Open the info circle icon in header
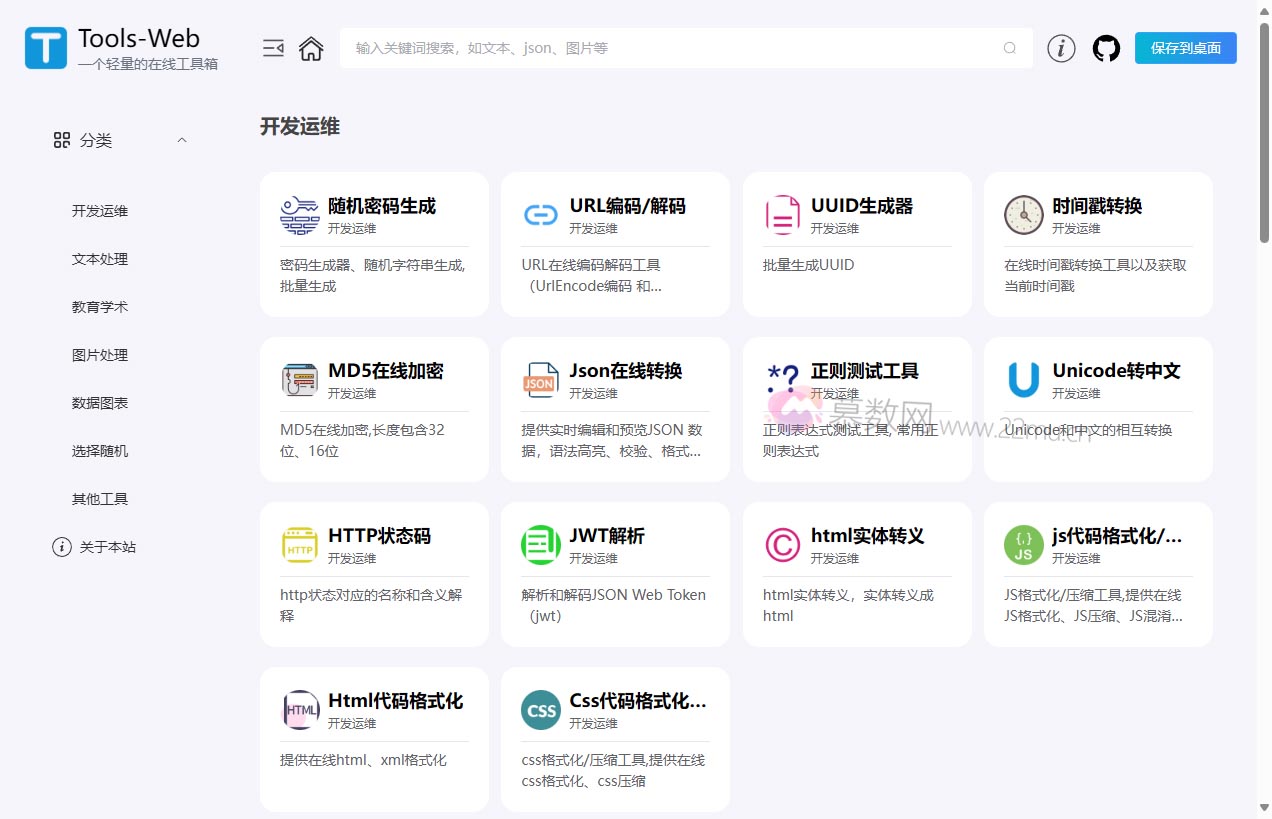Image resolution: width=1272 pixels, height=819 pixels. pos(1061,48)
